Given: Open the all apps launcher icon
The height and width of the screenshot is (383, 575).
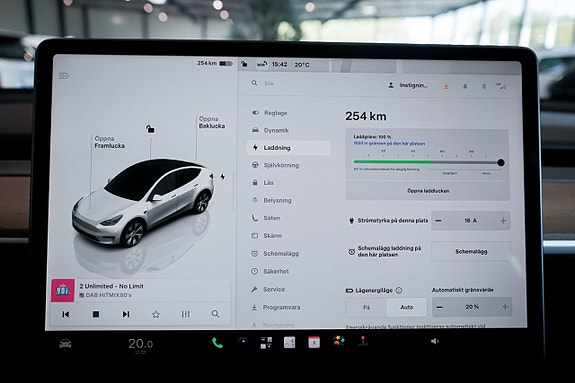Looking at the screenshot, I should (266, 343).
